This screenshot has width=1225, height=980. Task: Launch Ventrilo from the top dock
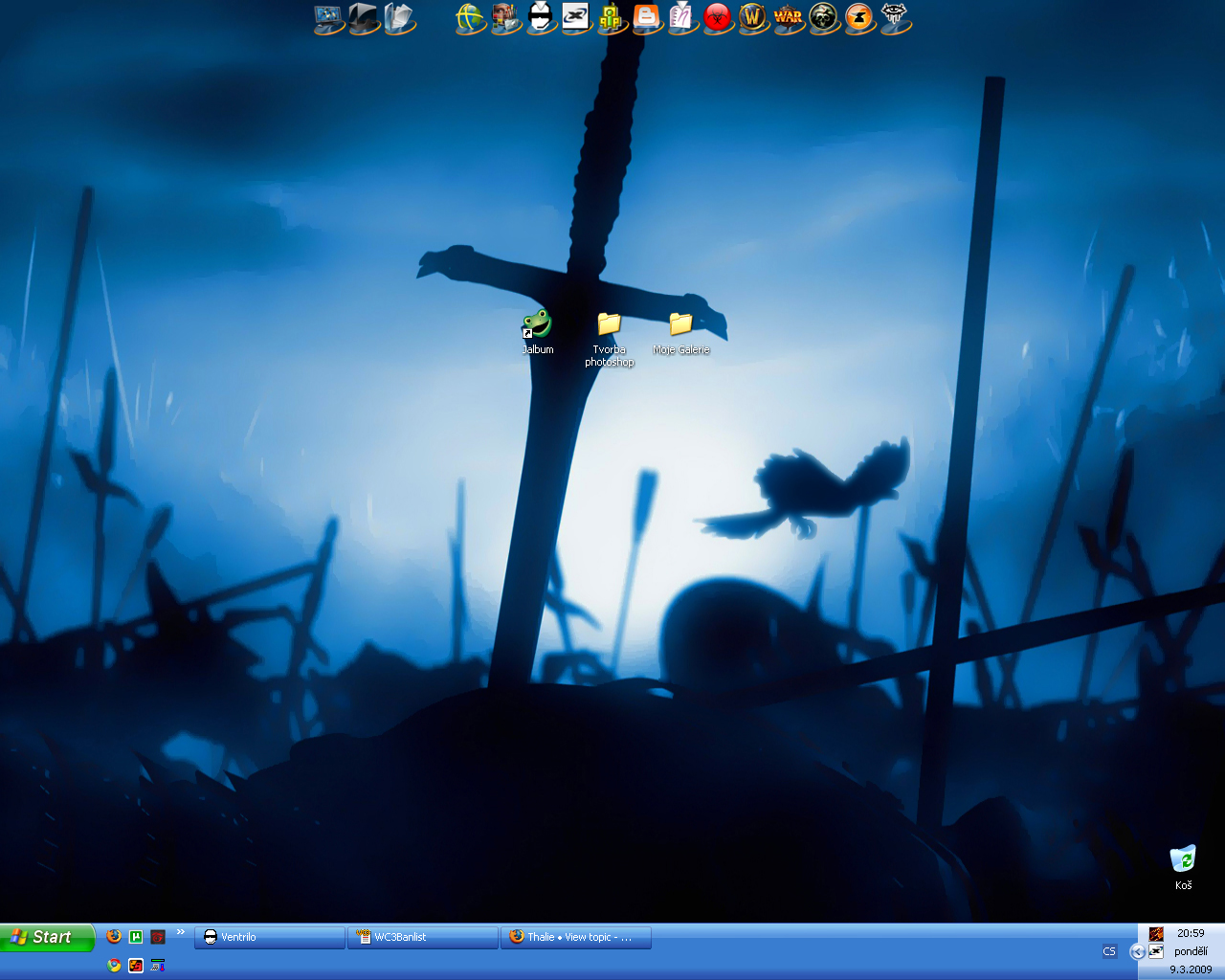tap(541, 17)
